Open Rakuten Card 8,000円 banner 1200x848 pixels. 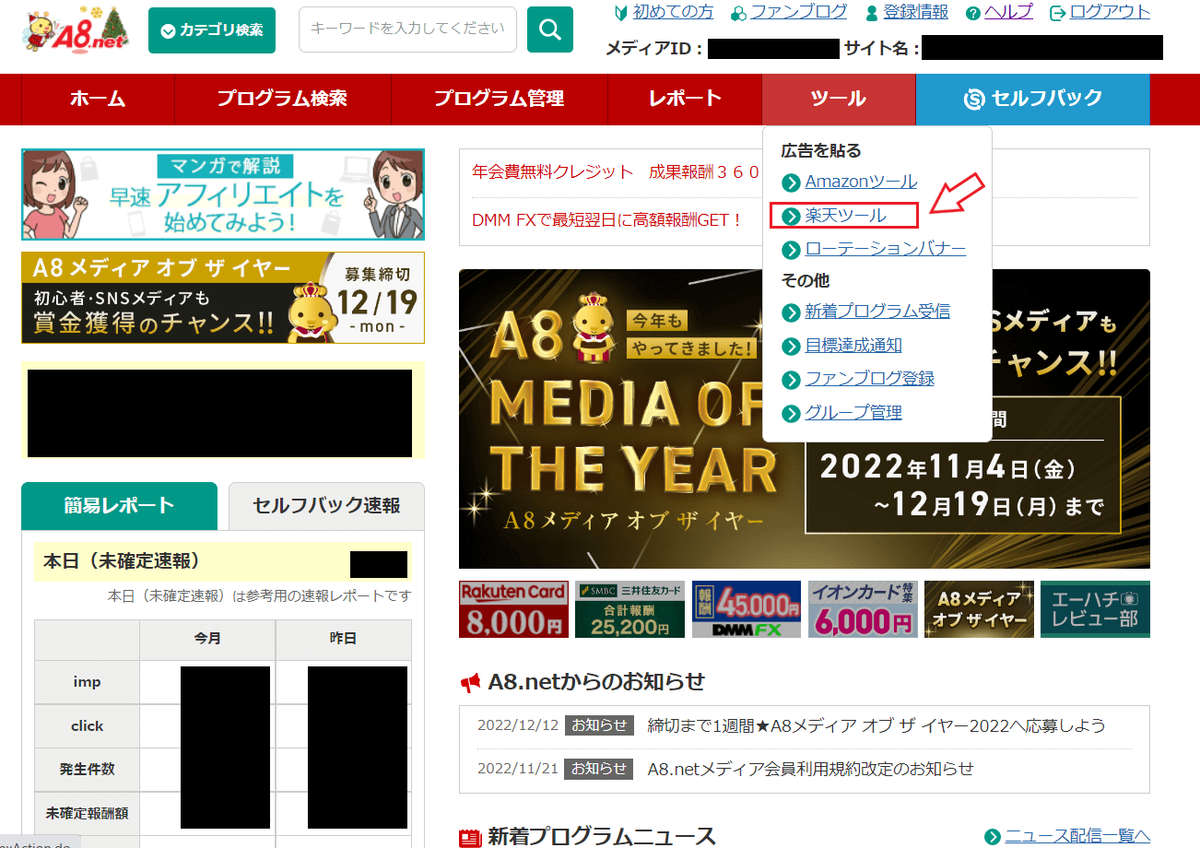coord(513,609)
